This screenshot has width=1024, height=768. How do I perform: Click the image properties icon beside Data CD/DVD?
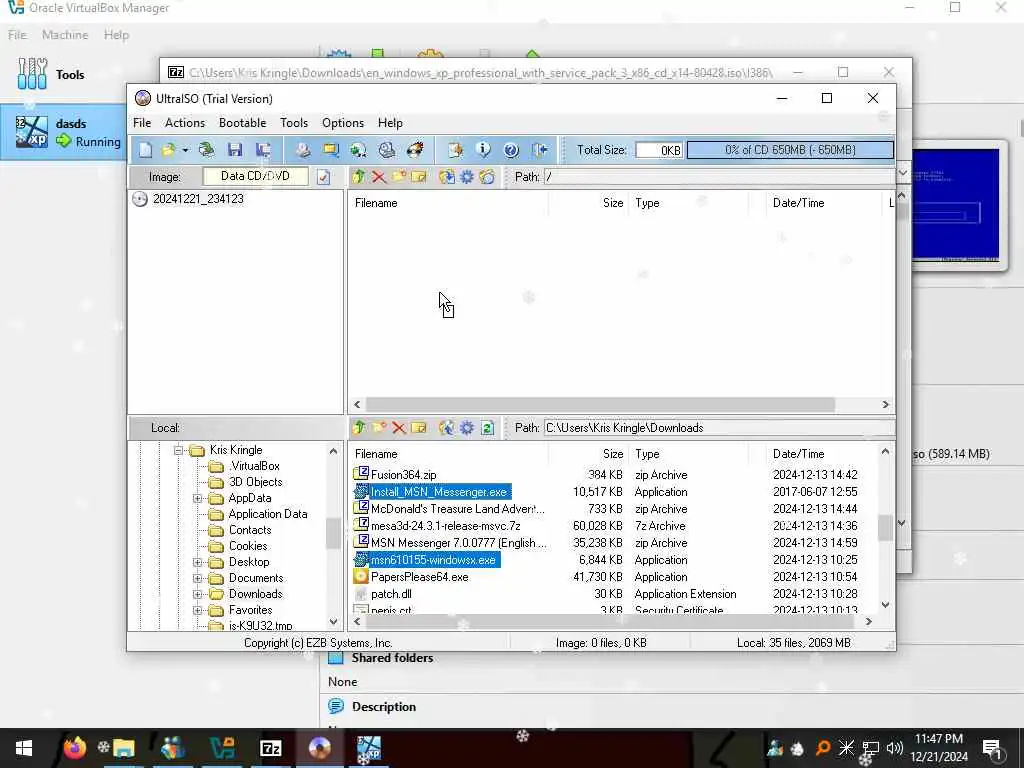point(323,177)
